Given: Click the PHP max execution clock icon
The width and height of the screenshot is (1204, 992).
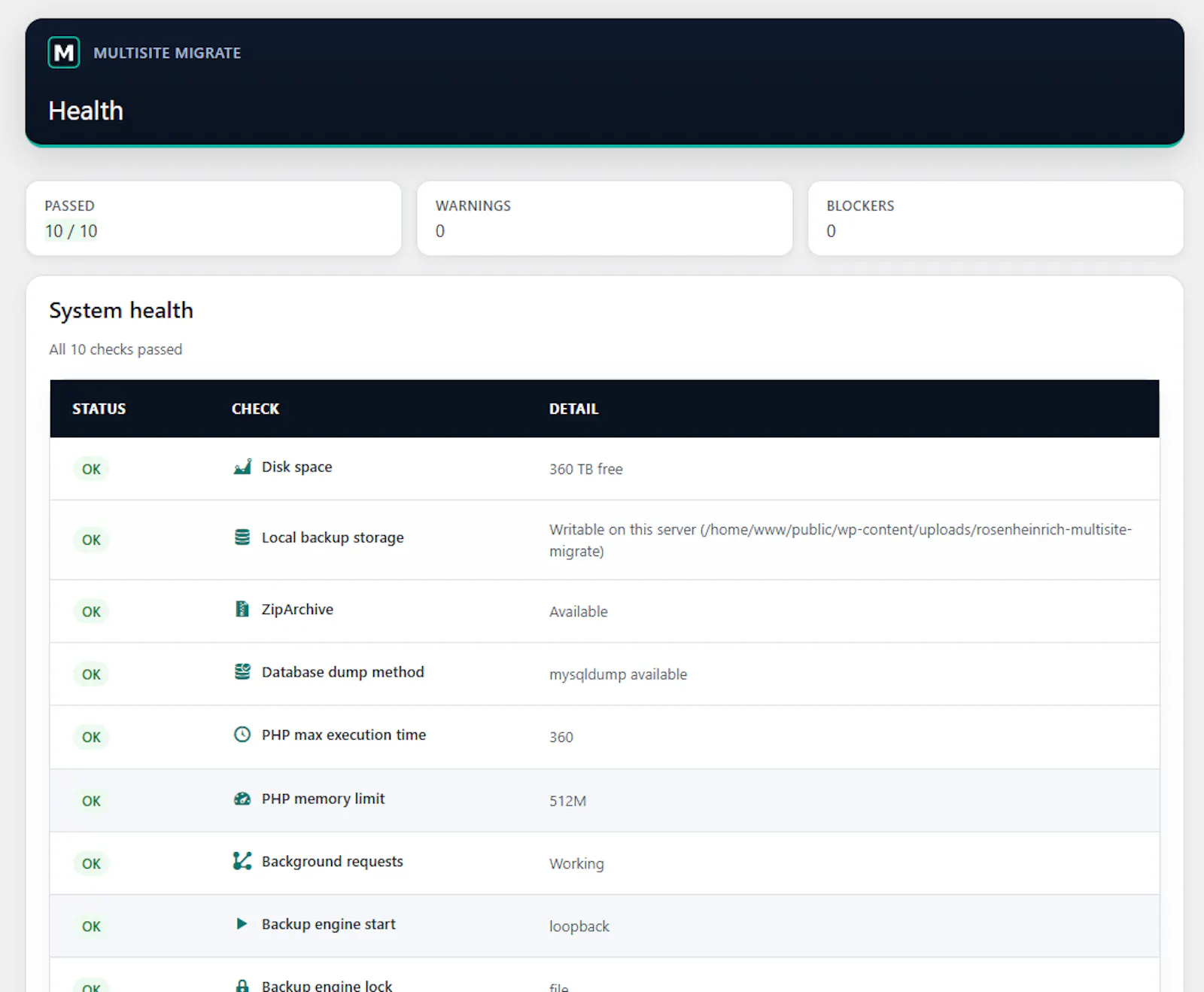Looking at the screenshot, I should pos(242,735).
